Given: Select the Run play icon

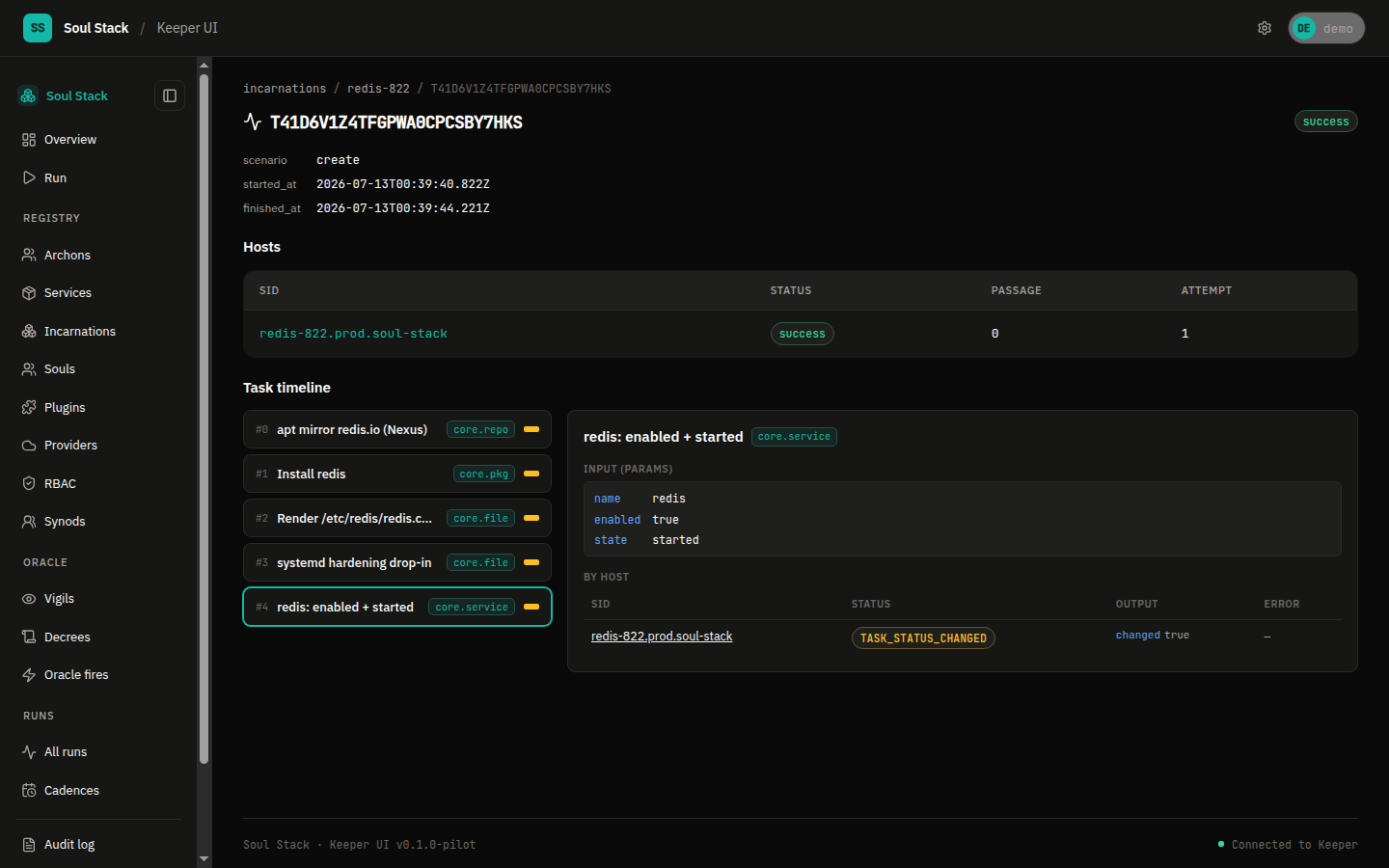Looking at the screenshot, I should click(x=29, y=177).
